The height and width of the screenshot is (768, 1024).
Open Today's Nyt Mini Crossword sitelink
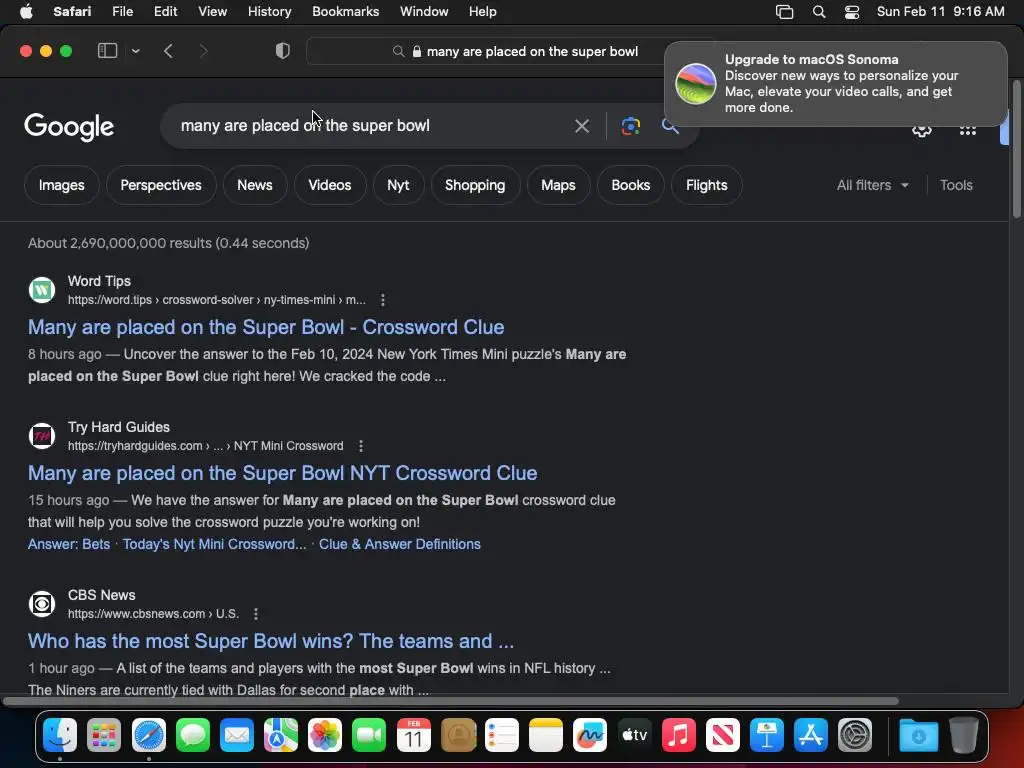(x=214, y=544)
